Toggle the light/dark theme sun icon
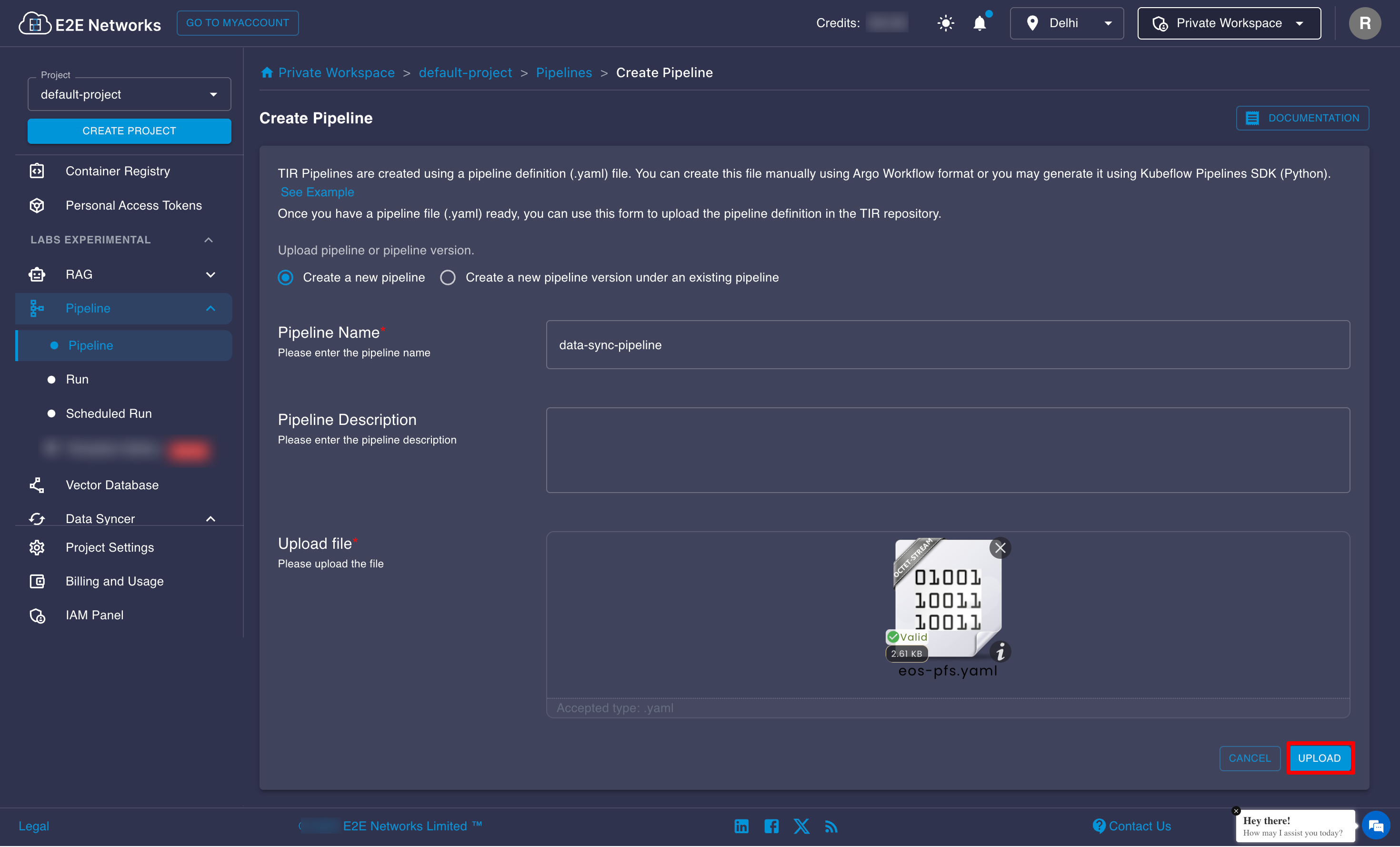 tap(945, 23)
